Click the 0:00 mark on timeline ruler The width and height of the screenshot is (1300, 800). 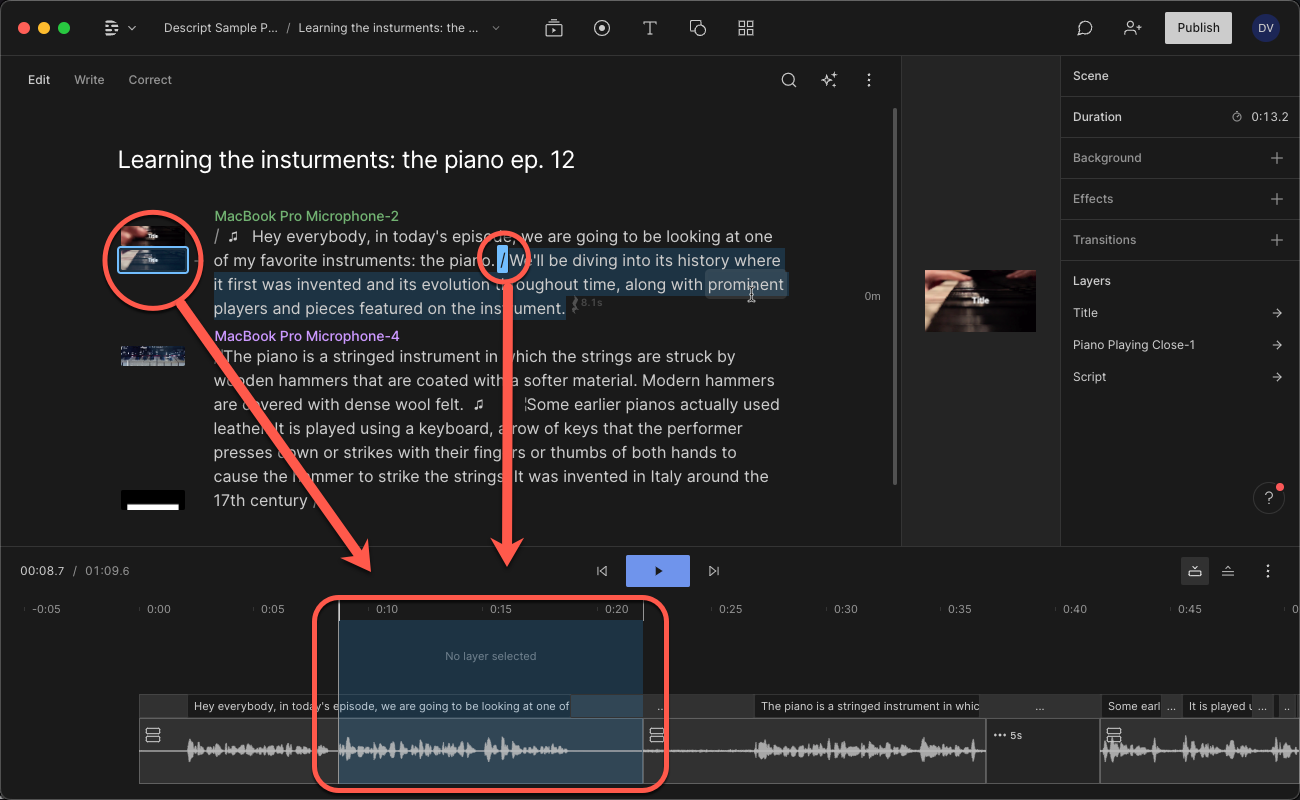click(x=158, y=609)
